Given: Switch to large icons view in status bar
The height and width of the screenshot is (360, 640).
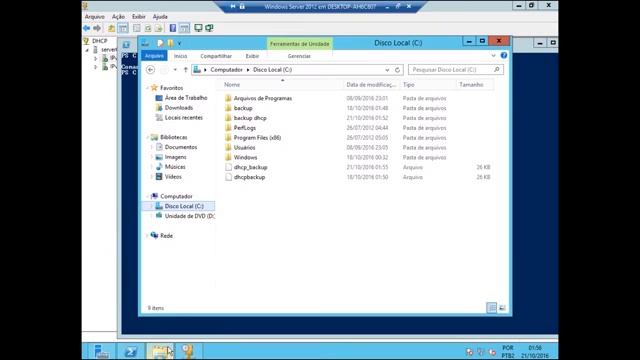Looking at the screenshot, I should tap(502, 308).
